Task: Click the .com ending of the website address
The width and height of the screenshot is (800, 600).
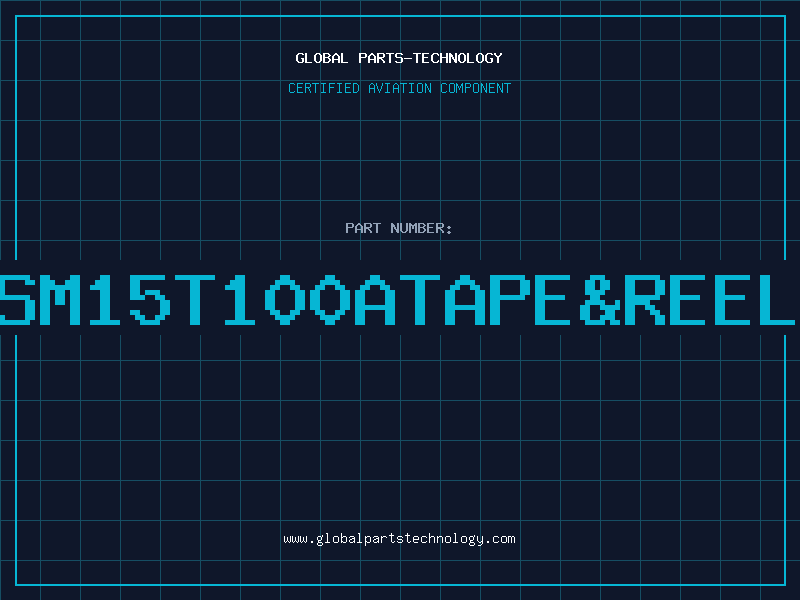Action: point(500,539)
